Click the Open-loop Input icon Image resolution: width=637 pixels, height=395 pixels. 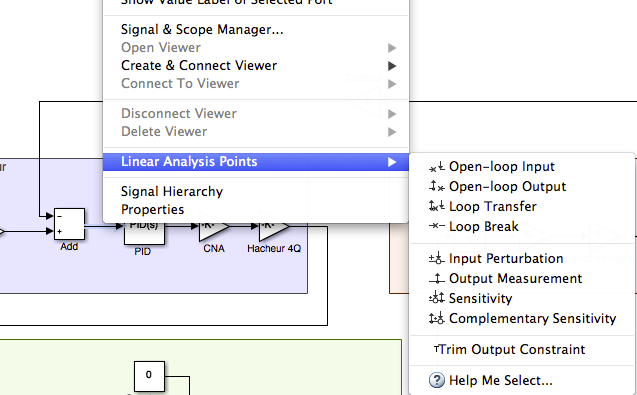[x=437, y=167]
